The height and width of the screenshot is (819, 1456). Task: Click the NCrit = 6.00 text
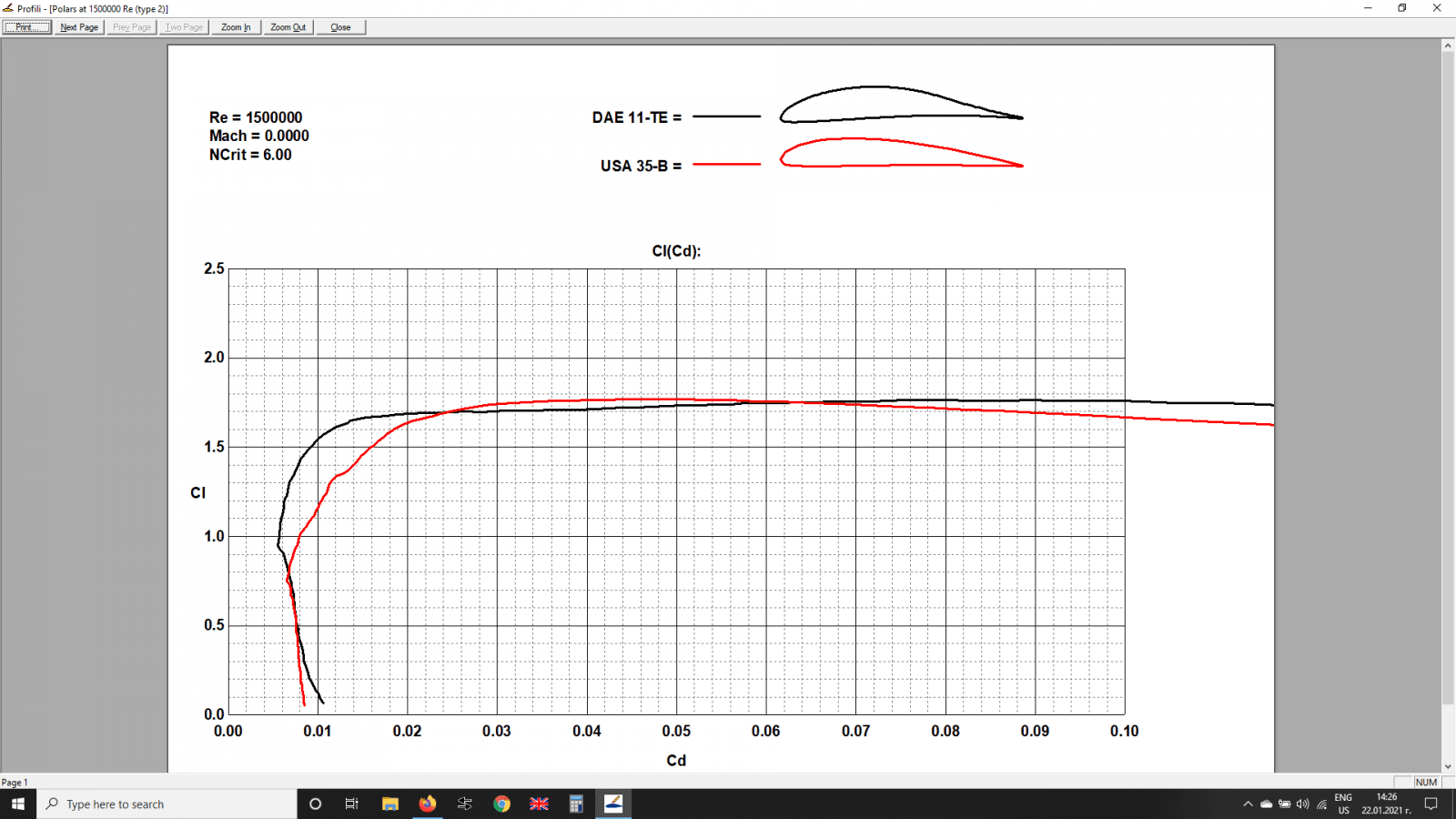coord(250,155)
